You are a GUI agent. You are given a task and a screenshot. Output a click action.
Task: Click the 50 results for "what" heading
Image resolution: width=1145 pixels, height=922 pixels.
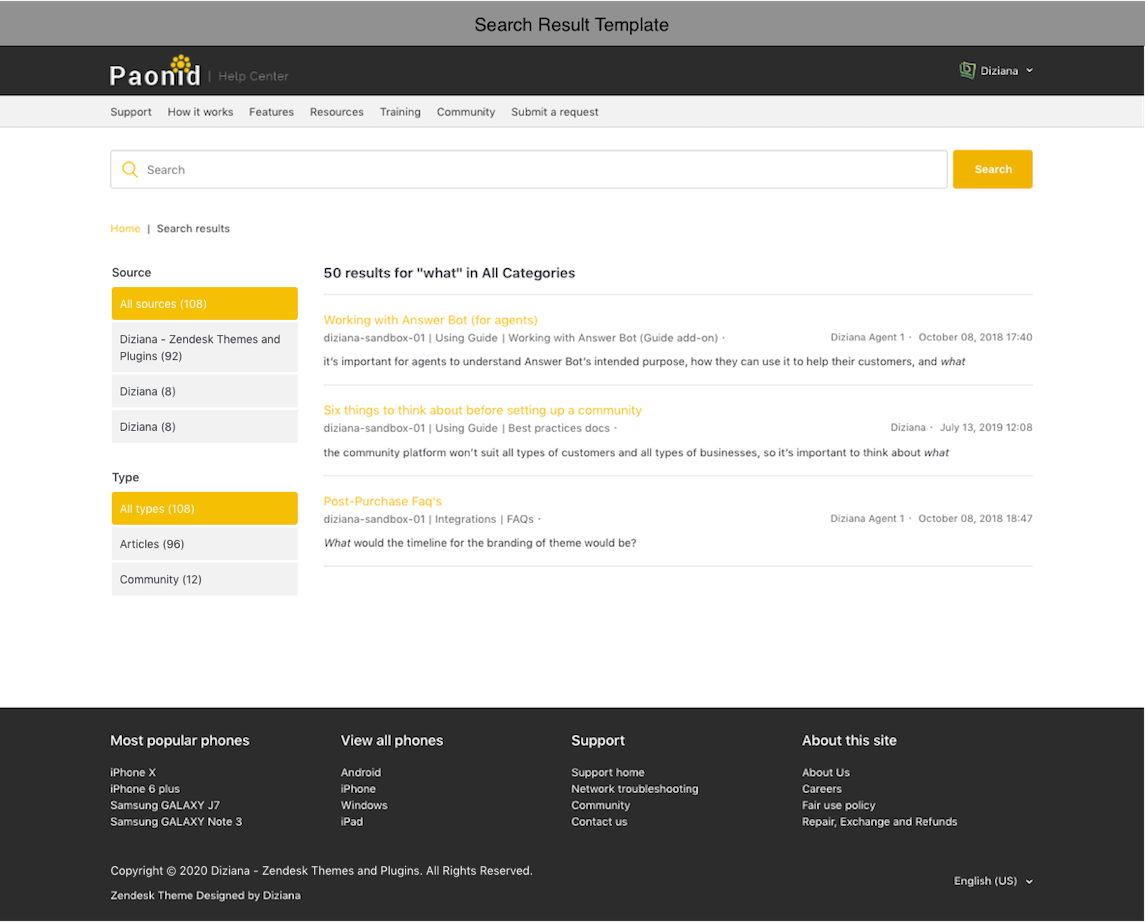(449, 273)
